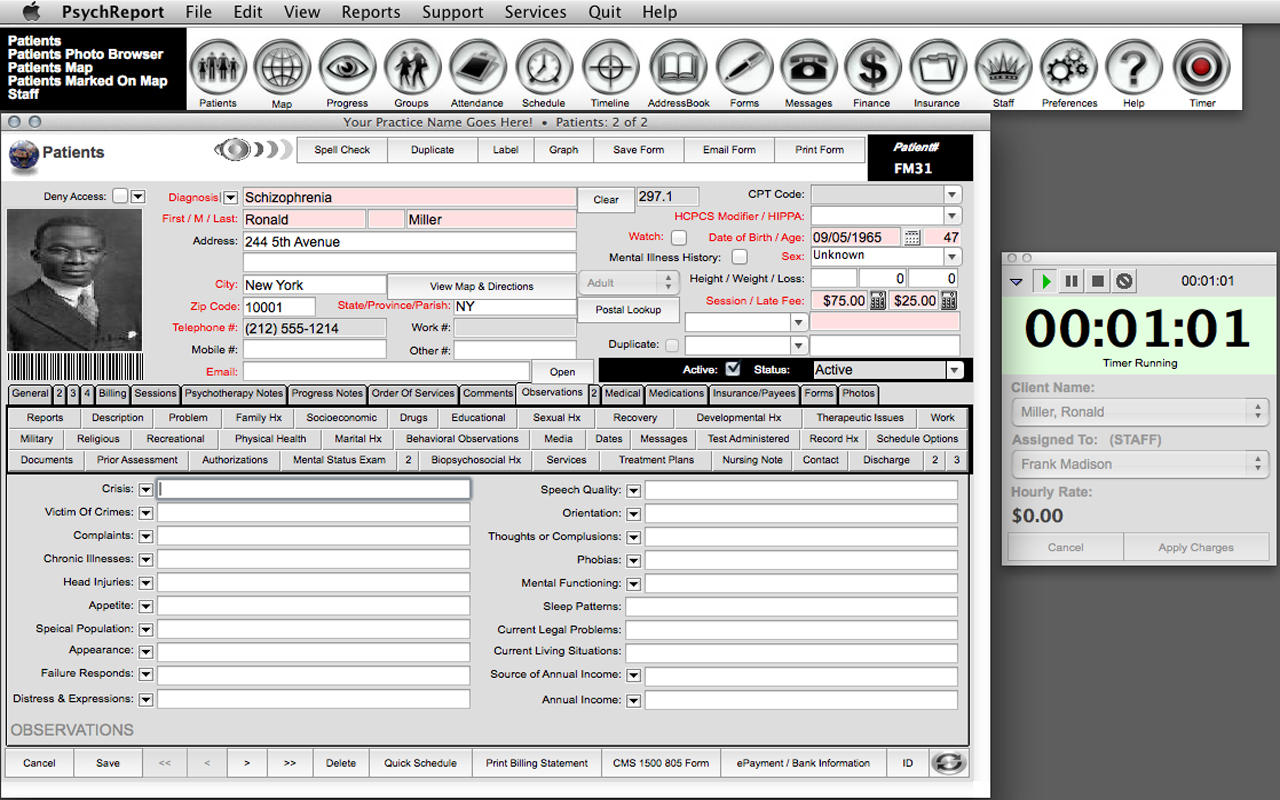Click the Postal Lookup button
The height and width of the screenshot is (800, 1280).
click(628, 310)
